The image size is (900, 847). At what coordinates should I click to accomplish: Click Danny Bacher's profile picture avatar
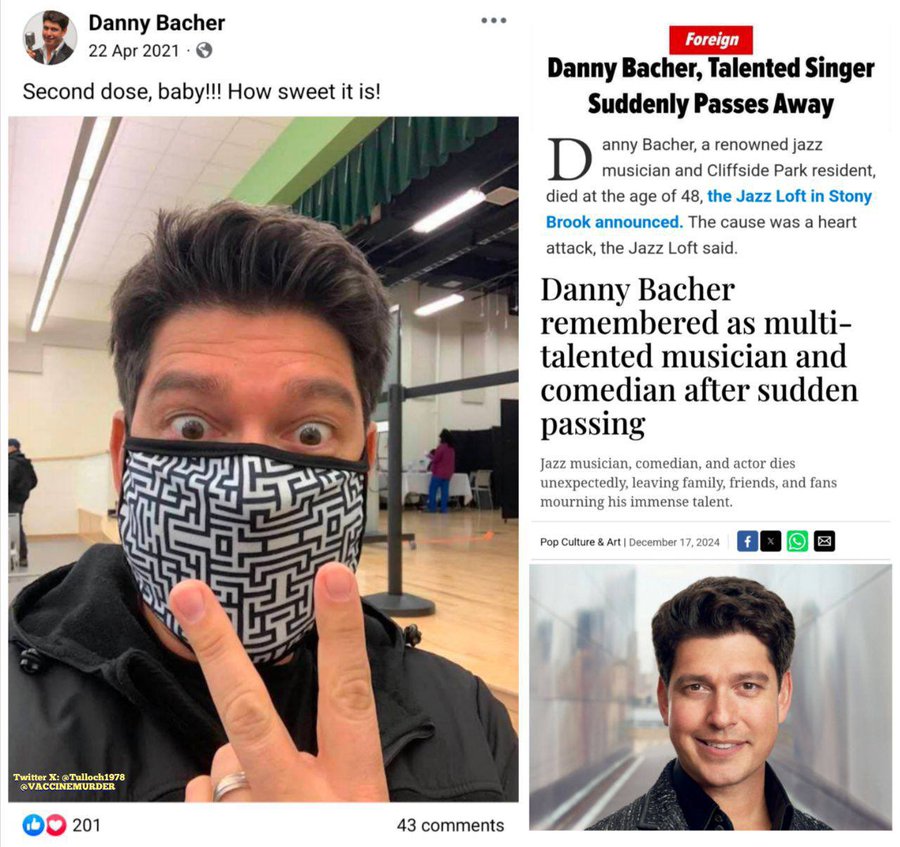(49, 37)
